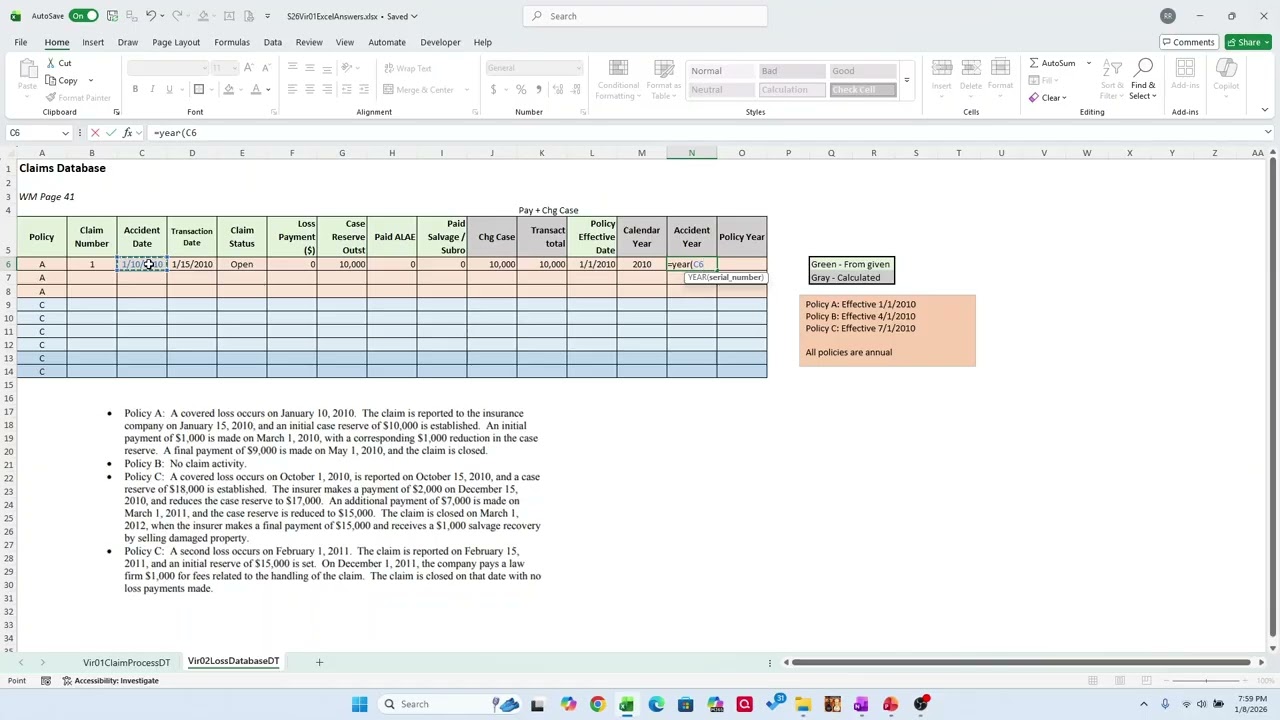Image resolution: width=1280 pixels, height=720 pixels.
Task: Switch to the Formulas tab
Action: (232, 42)
